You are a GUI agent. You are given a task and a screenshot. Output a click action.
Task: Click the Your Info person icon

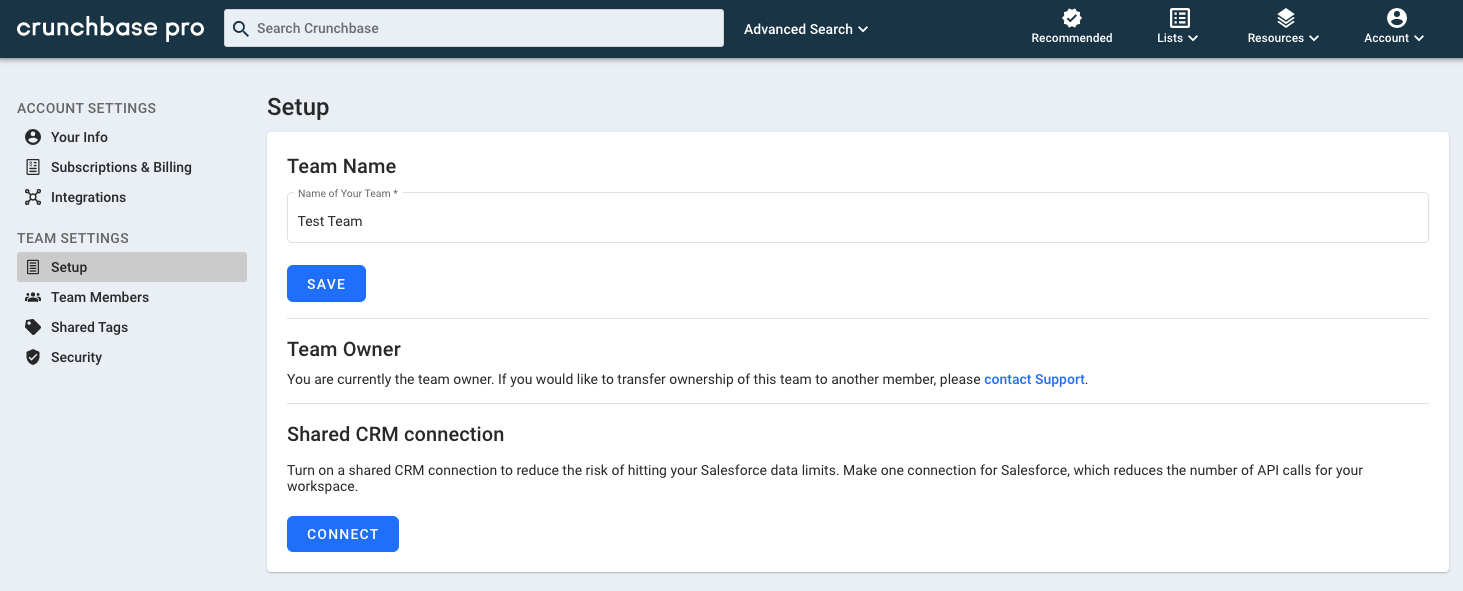(33, 137)
